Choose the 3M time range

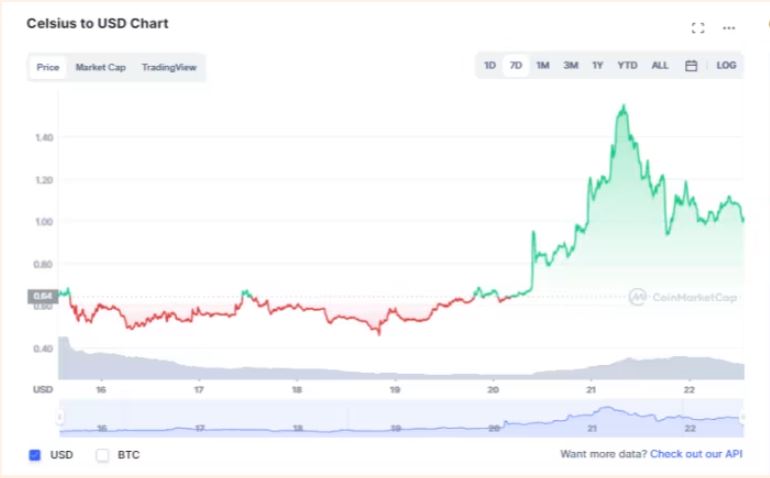pos(570,66)
